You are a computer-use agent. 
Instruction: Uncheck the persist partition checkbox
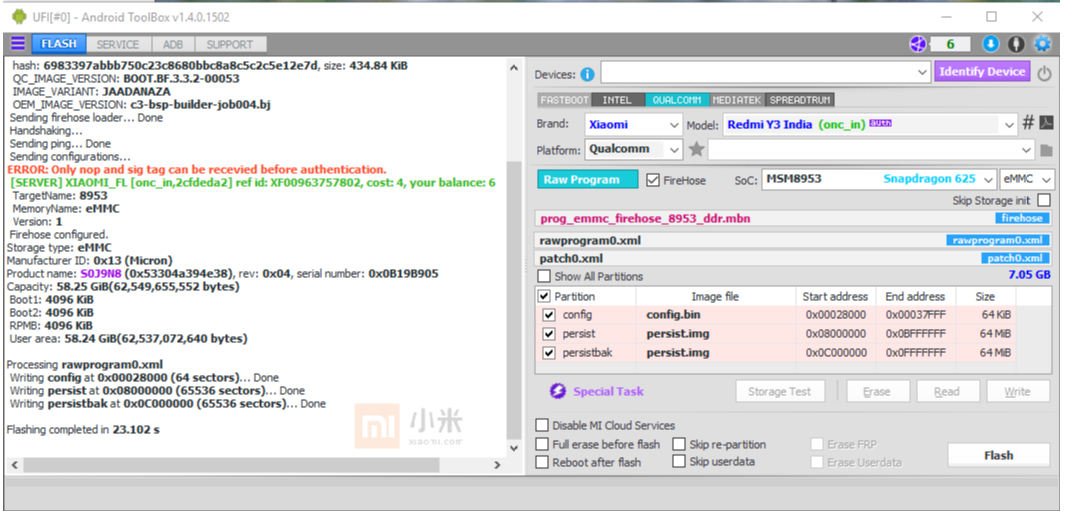click(x=549, y=334)
